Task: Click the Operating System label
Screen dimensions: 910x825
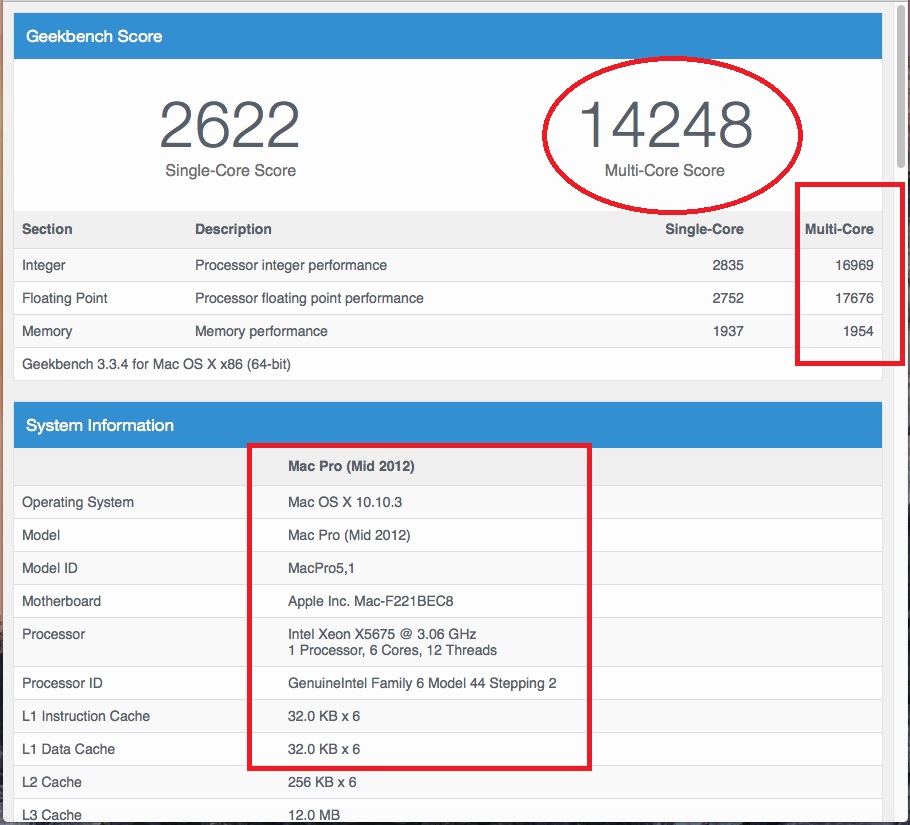Action: tap(78, 502)
